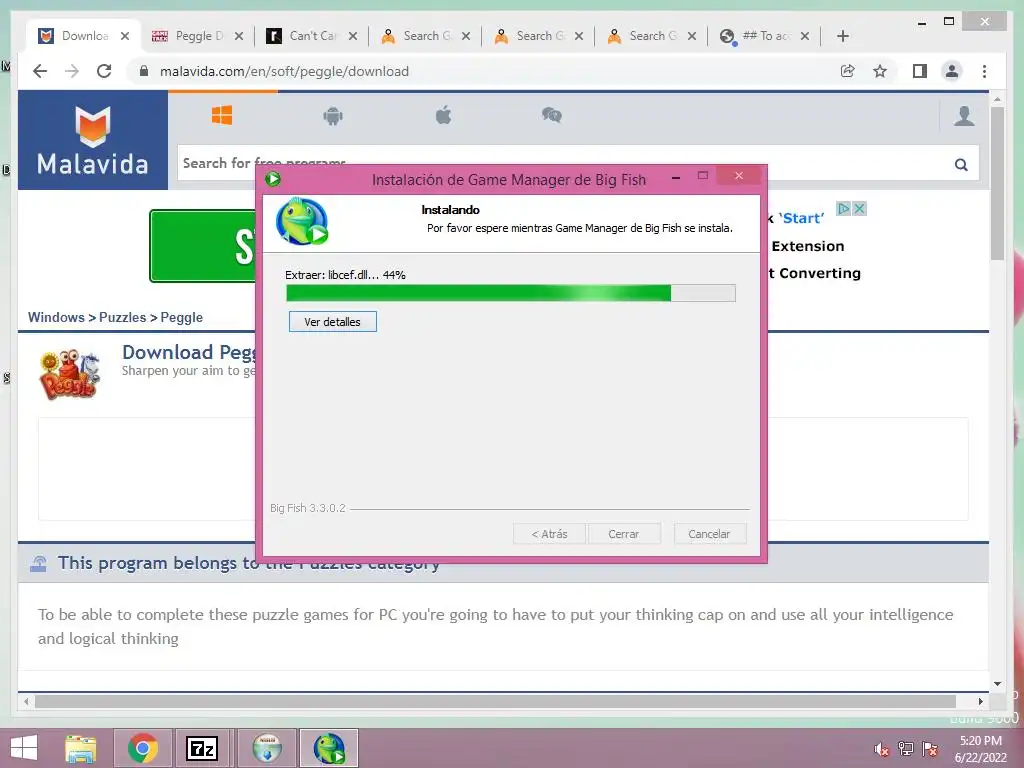The image size is (1024, 768).
Task: Close the ad with its X icon
Action: click(x=859, y=209)
